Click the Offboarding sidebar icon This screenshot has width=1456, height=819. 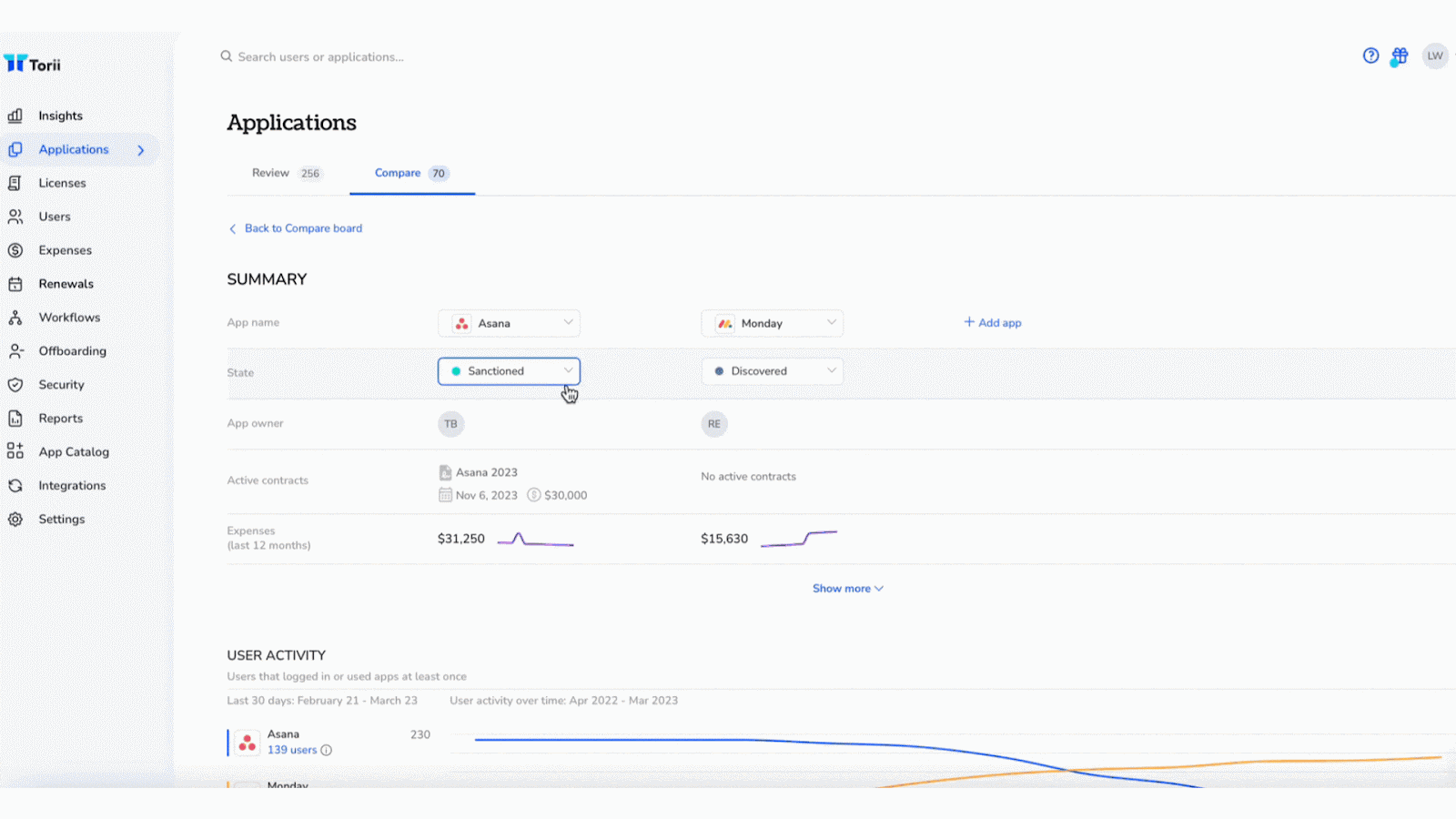click(x=15, y=351)
